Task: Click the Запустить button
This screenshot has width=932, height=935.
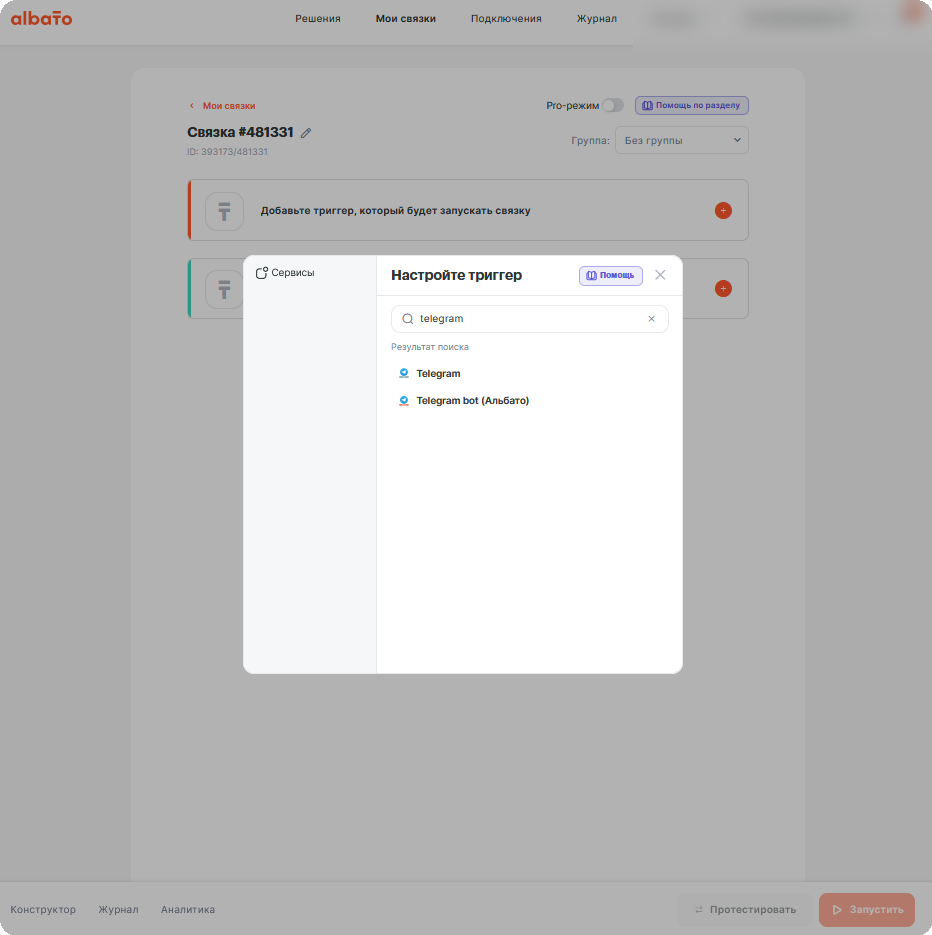Action: pos(867,910)
